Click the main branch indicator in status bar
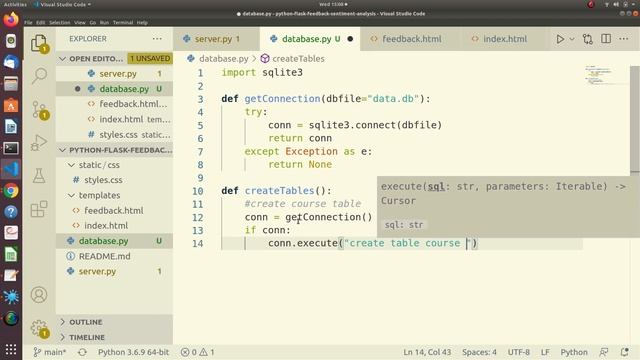Screen dimensions: 640x360 50,352
